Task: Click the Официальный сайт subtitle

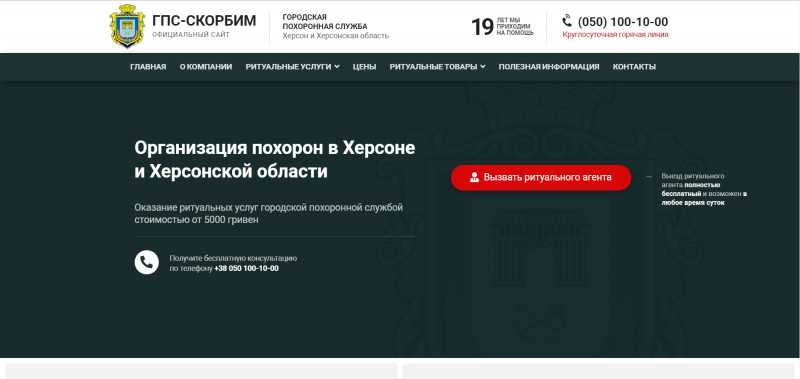Action: (x=191, y=35)
